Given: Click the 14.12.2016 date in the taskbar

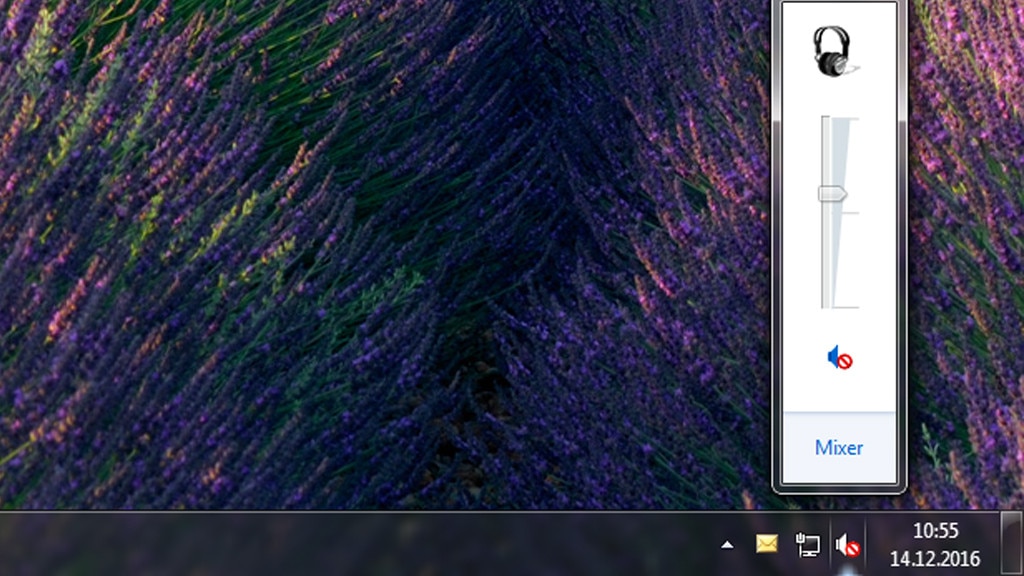Looking at the screenshot, I should (935, 558).
